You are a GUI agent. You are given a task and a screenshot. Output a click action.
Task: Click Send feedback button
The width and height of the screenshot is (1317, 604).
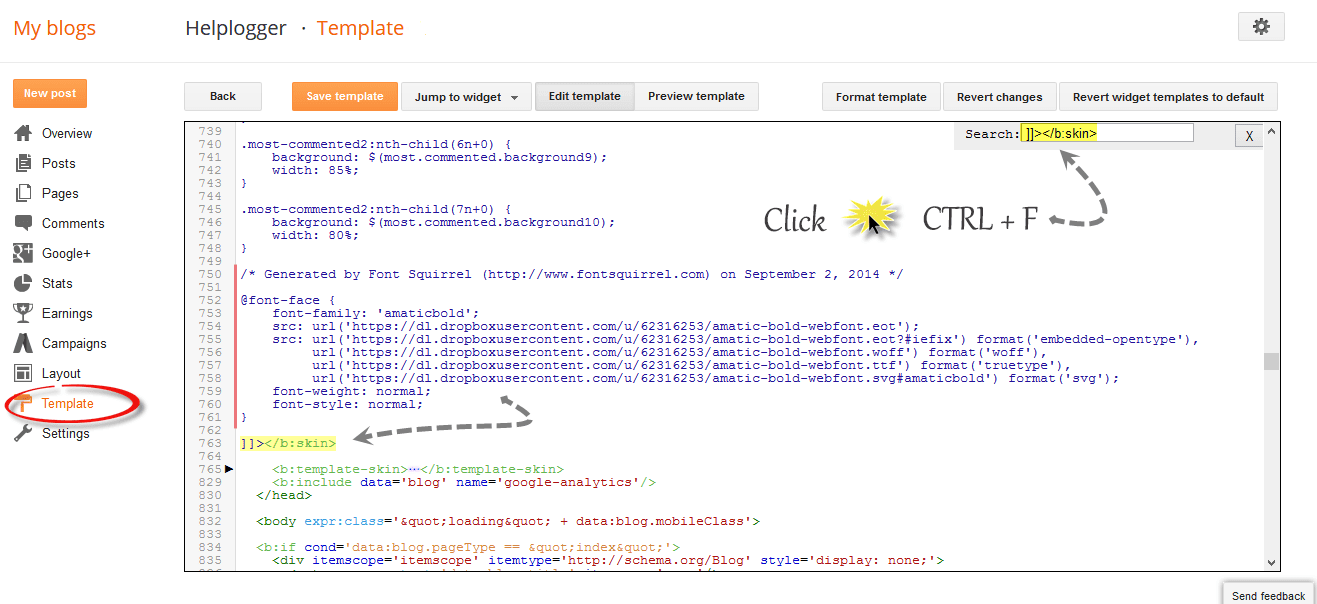click(1269, 595)
